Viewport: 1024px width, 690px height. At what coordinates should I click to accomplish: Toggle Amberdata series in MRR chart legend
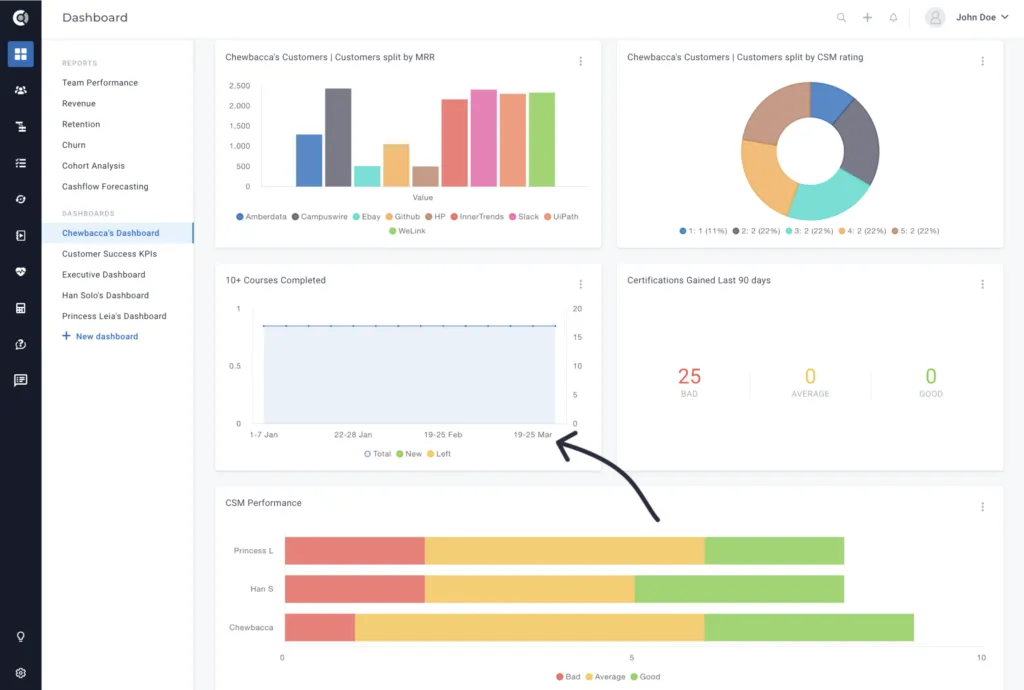click(261, 217)
